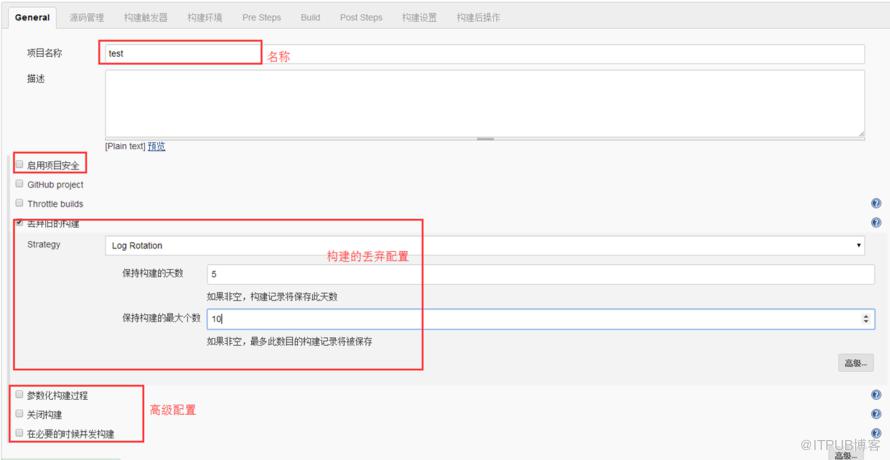Check the 关闭构建 checkbox
This screenshot has width=890, height=460.
pos(19,413)
